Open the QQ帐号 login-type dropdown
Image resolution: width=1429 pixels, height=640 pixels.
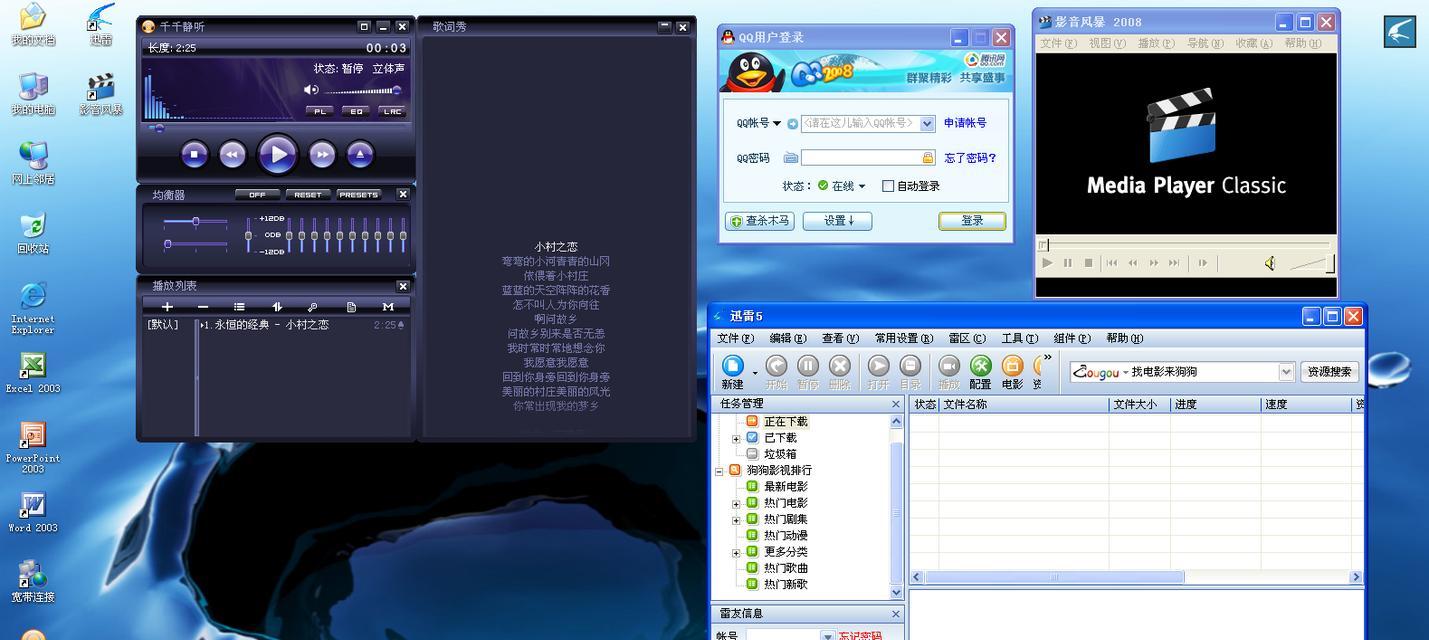777,124
